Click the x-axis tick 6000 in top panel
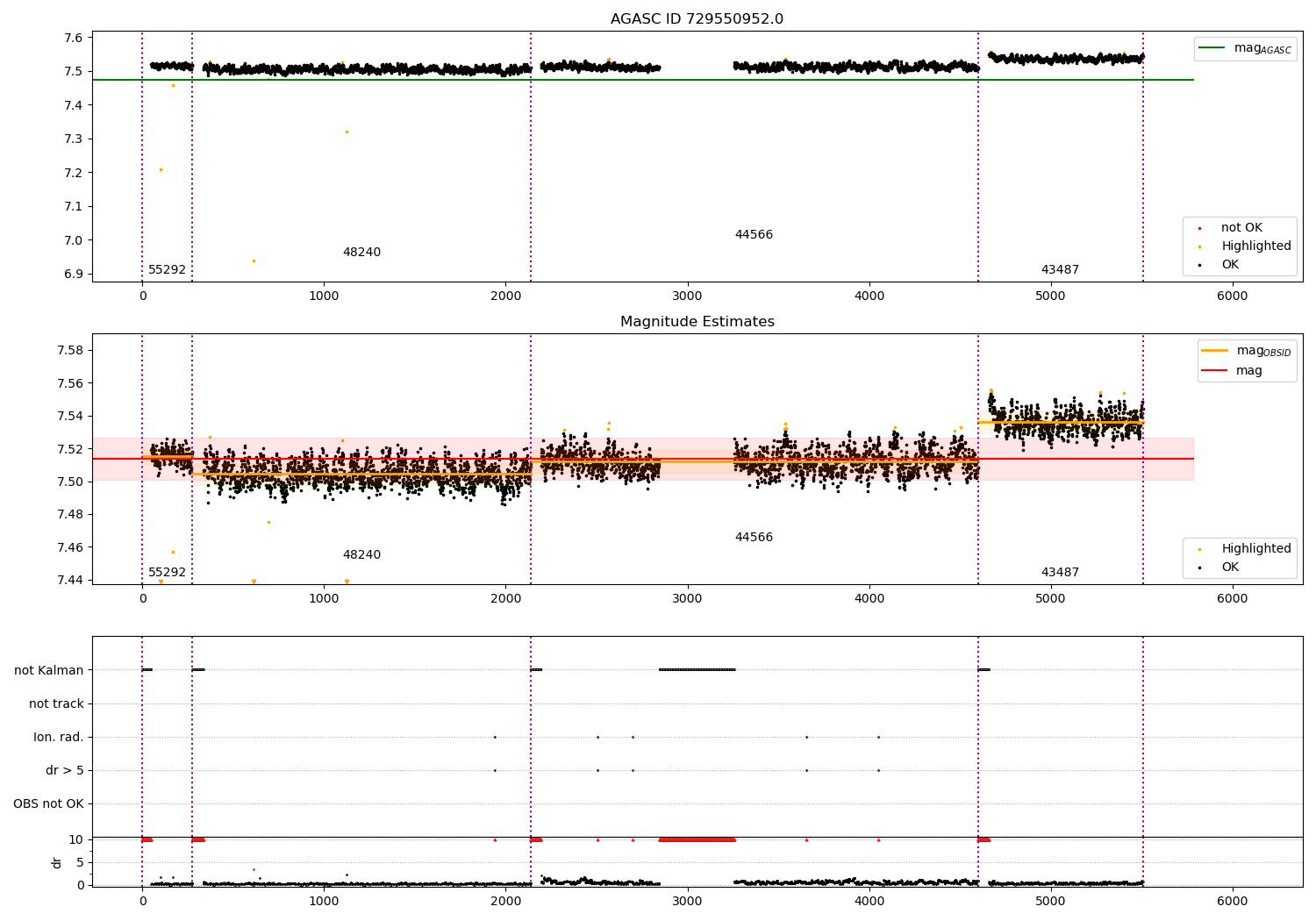 click(x=1232, y=296)
